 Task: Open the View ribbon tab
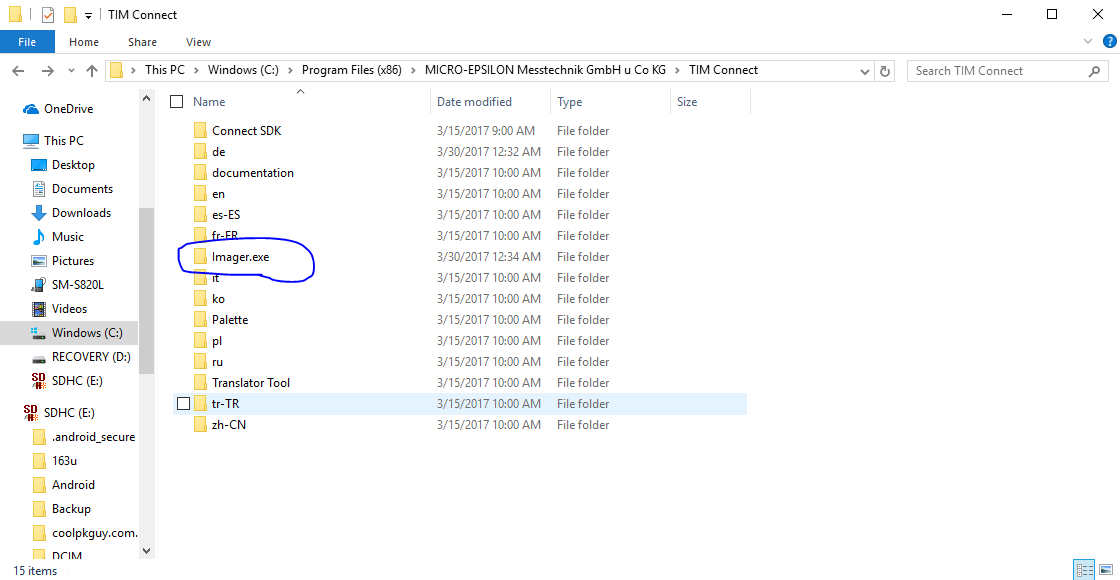(198, 42)
